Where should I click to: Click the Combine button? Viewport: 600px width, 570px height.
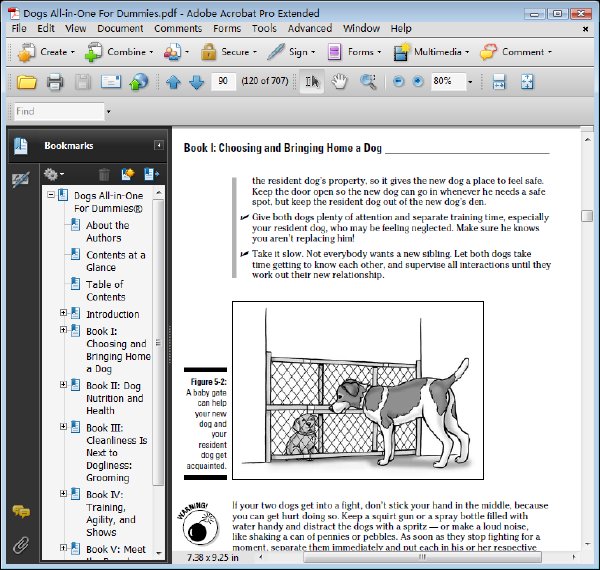pyautogui.click(x=119, y=52)
